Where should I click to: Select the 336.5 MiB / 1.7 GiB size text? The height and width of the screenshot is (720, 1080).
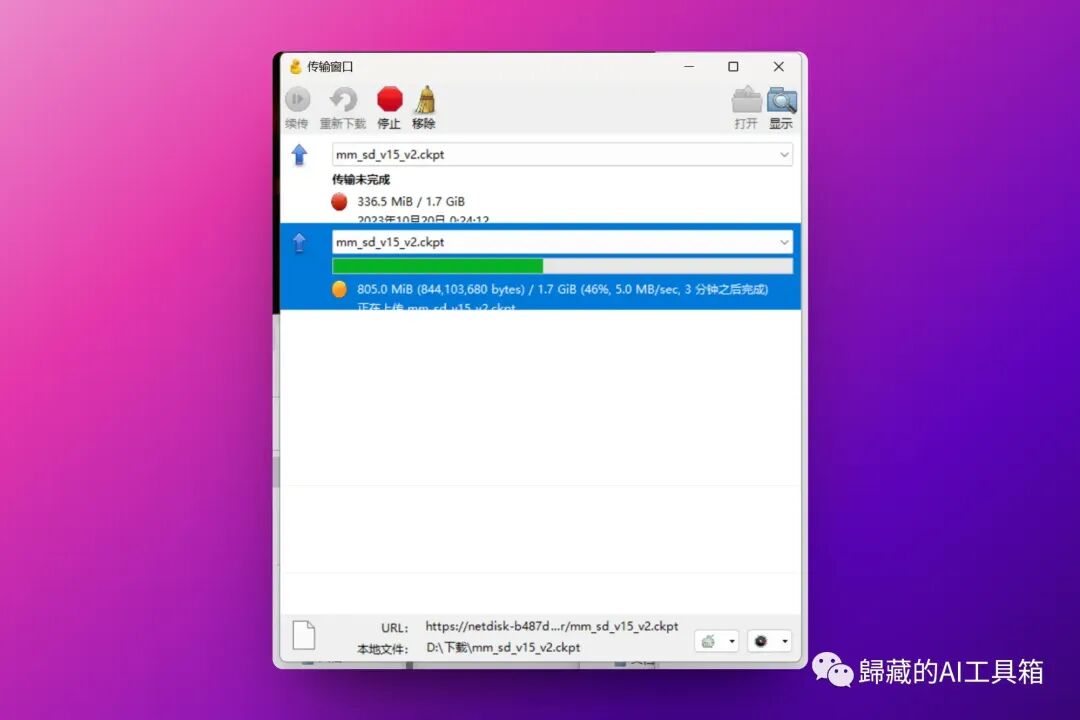(x=411, y=201)
